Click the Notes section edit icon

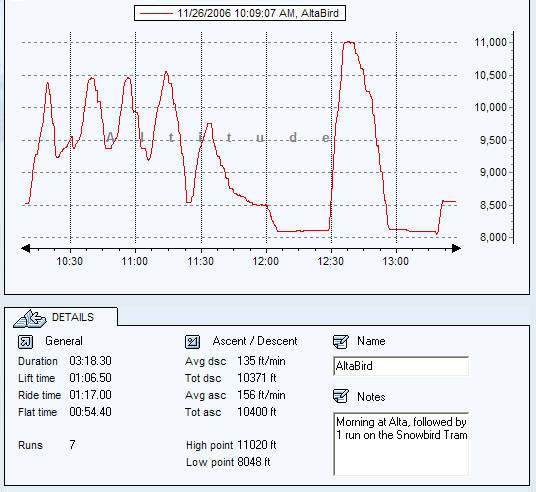(340, 396)
